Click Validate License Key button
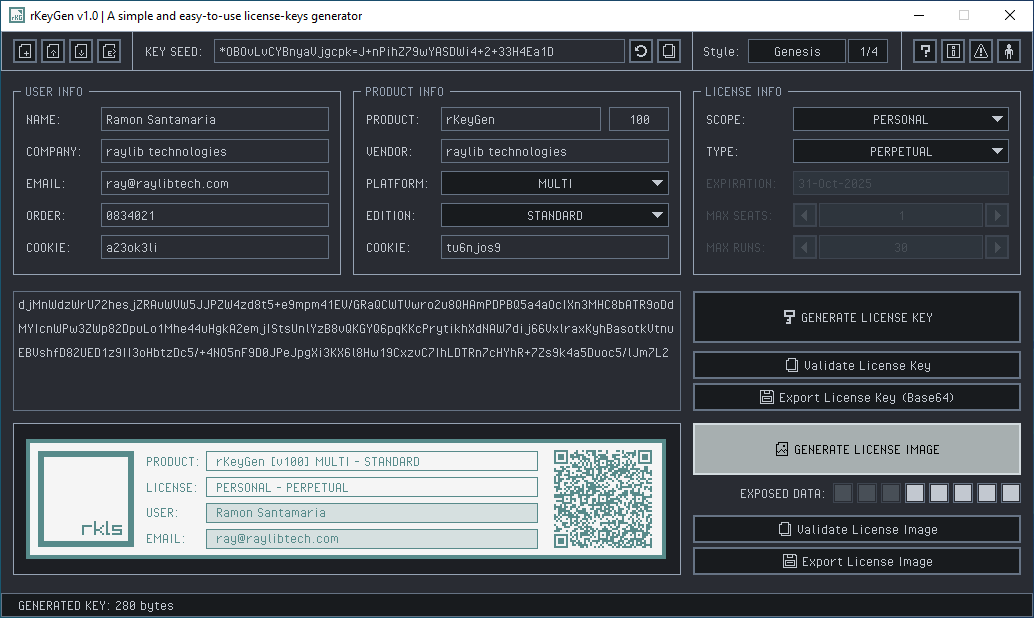The width and height of the screenshot is (1034, 618). [857, 365]
